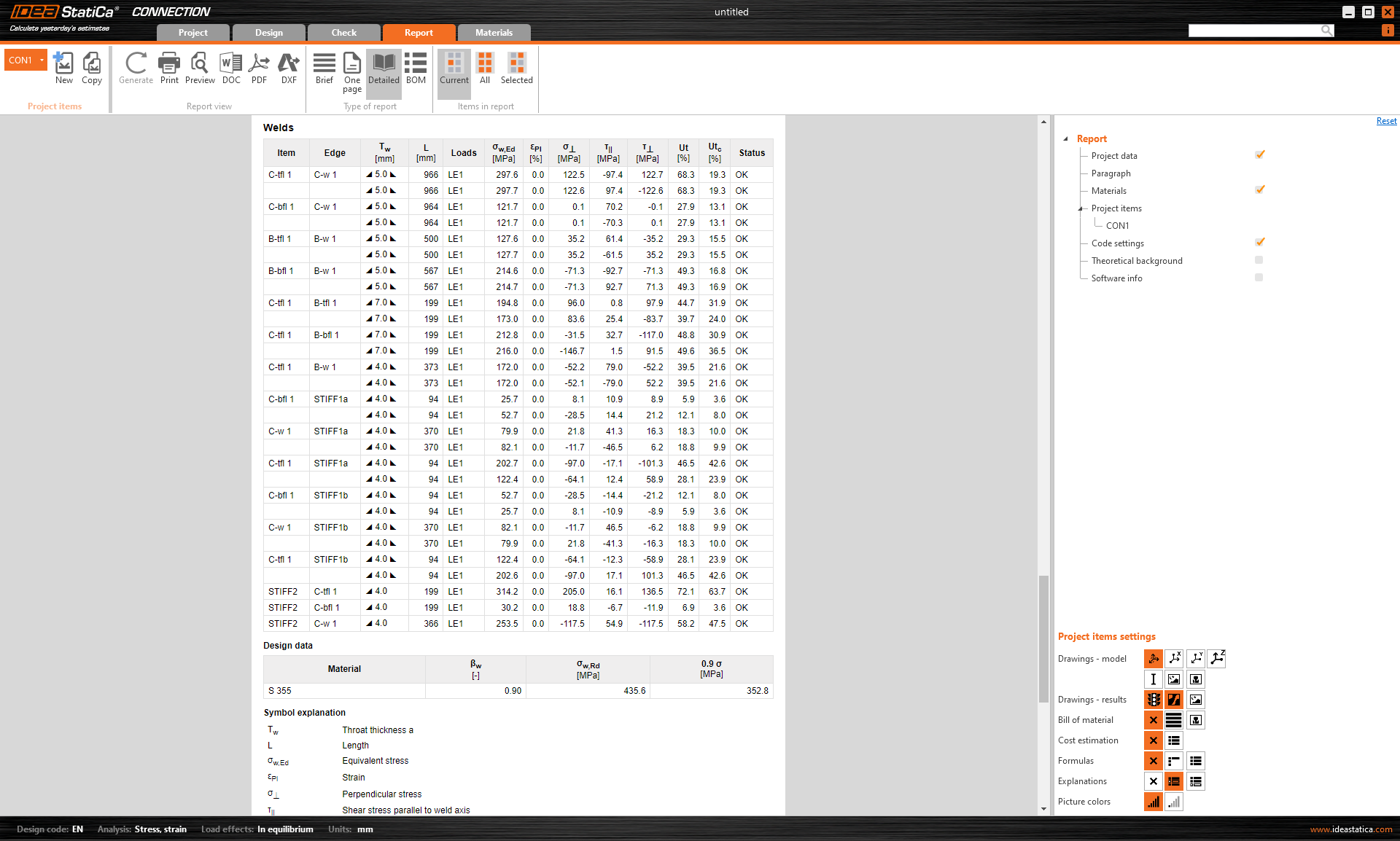Select X-axis view for model drawings
Viewport: 1400px width, 841px height.
tap(1174, 658)
